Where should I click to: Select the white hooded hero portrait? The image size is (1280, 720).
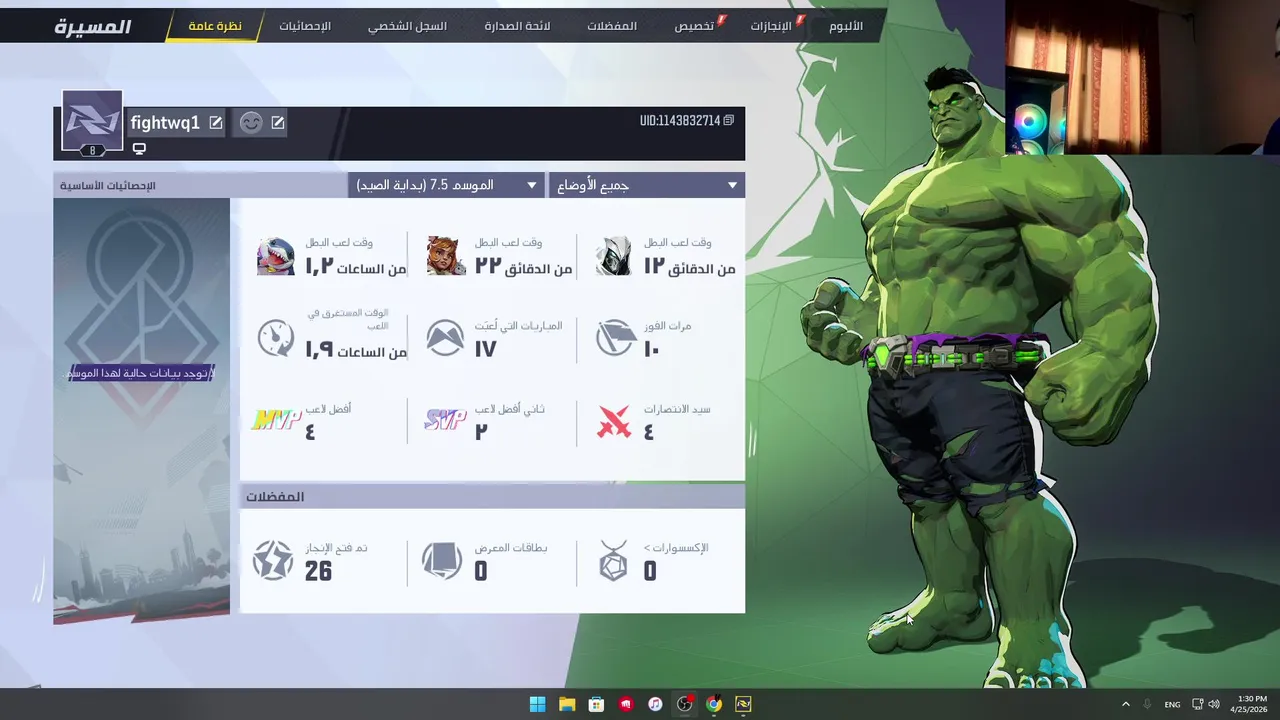tap(614, 256)
